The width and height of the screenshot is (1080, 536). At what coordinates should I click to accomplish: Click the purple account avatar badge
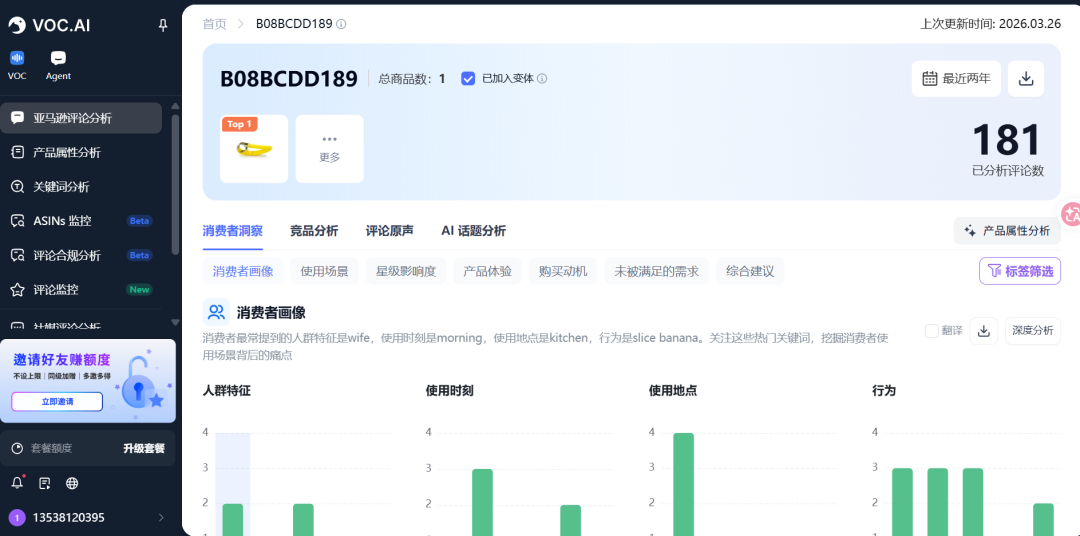coord(16,517)
